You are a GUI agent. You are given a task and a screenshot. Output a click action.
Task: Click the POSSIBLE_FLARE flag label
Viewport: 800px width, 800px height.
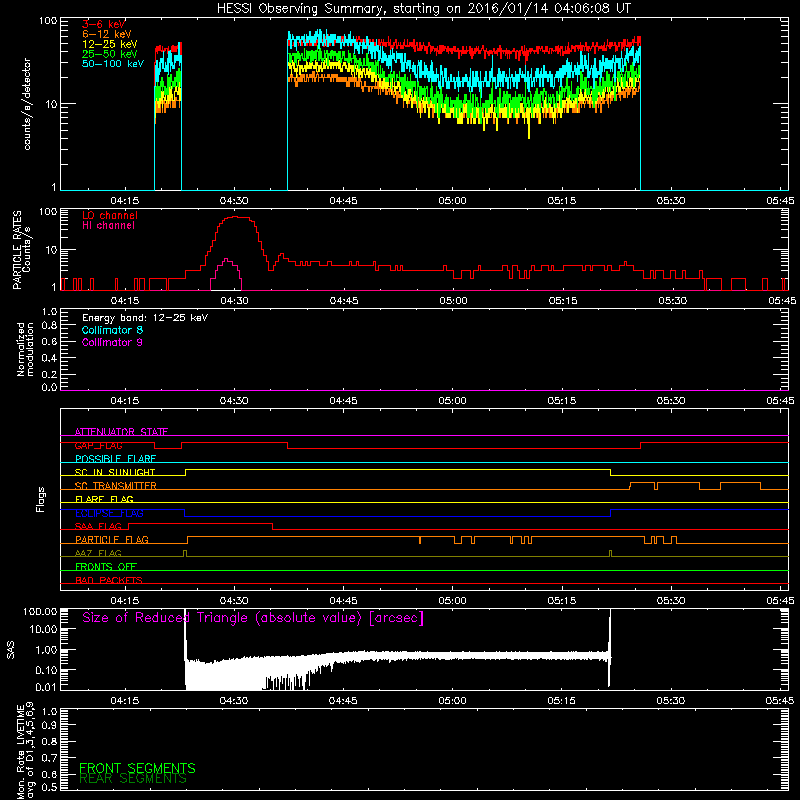coord(115,459)
